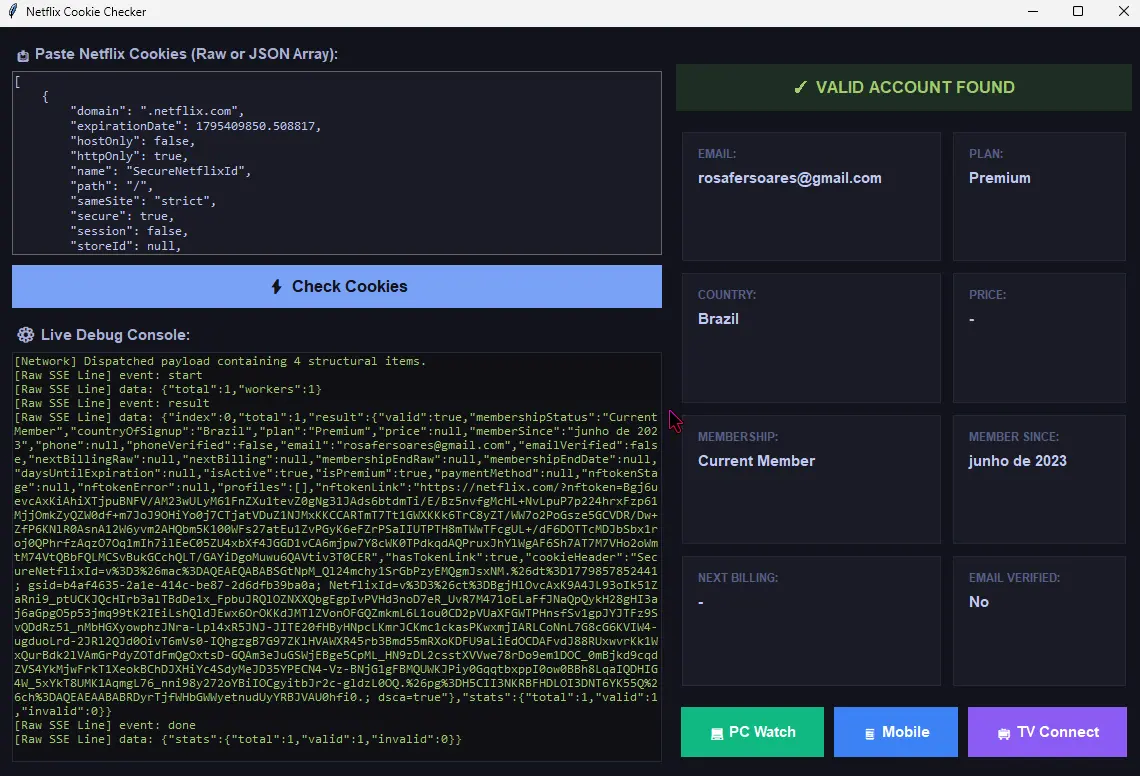Viewport: 1140px width, 776px height.
Task: Click the Paste Netflix Cookies heading
Action: pyautogui.click(x=186, y=54)
